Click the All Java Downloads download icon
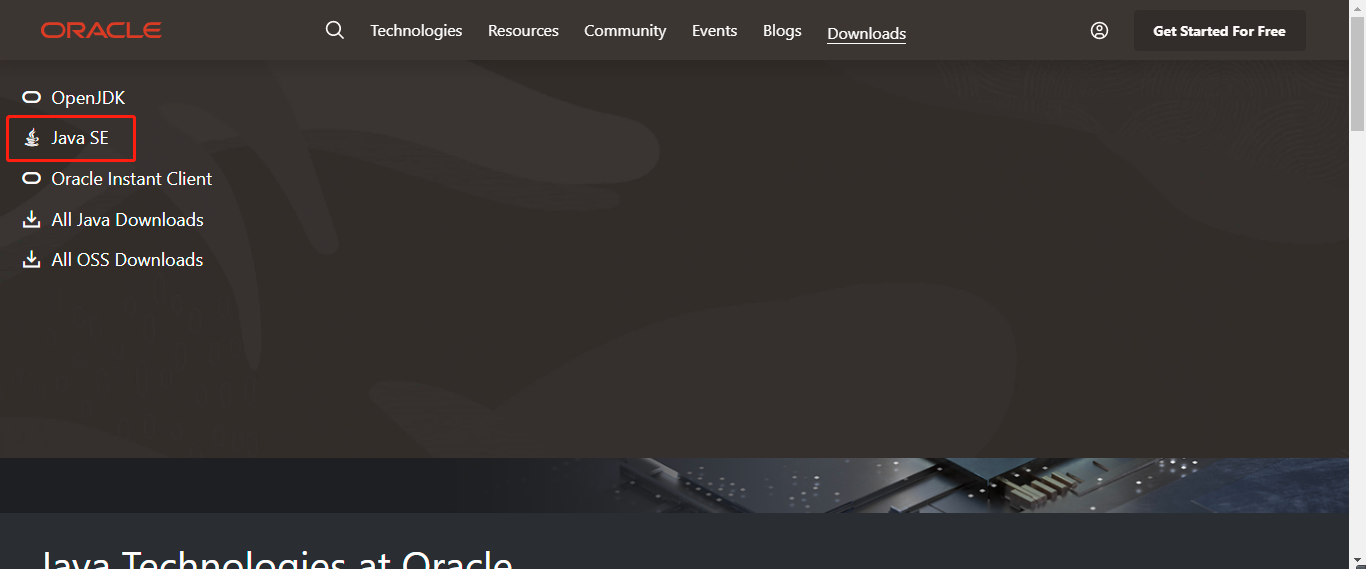 click(31, 219)
